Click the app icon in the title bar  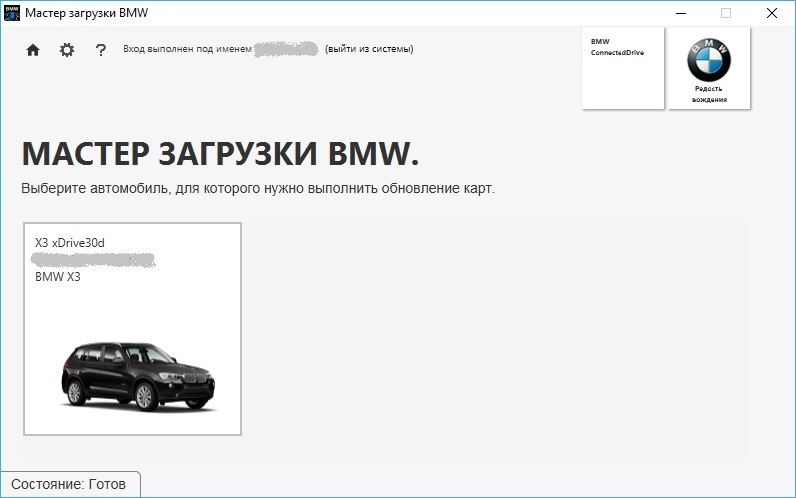(x=12, y=13)
